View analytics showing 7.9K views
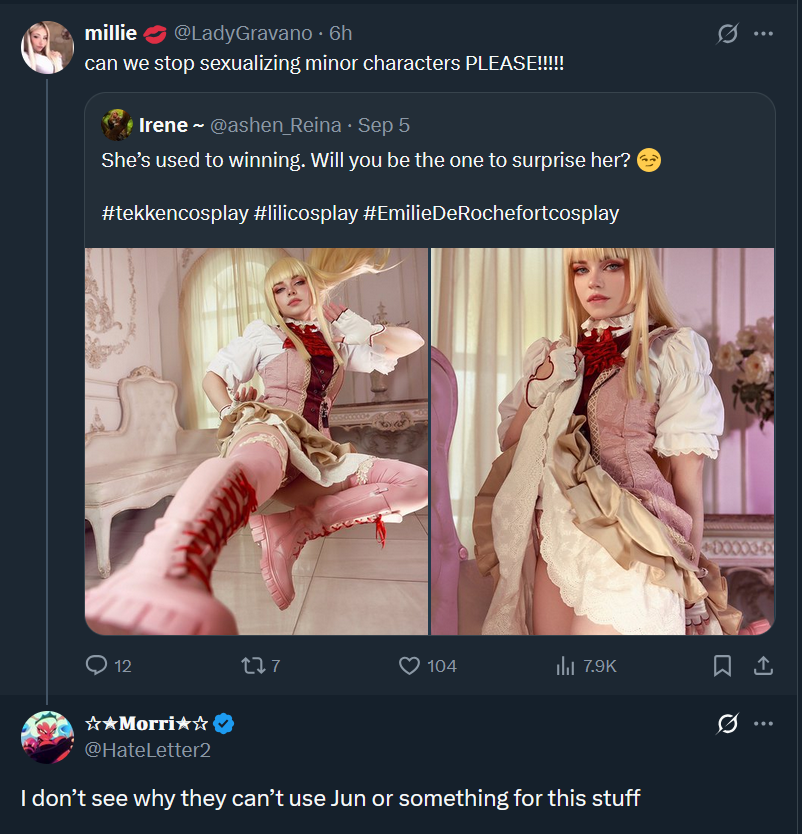 565,665
